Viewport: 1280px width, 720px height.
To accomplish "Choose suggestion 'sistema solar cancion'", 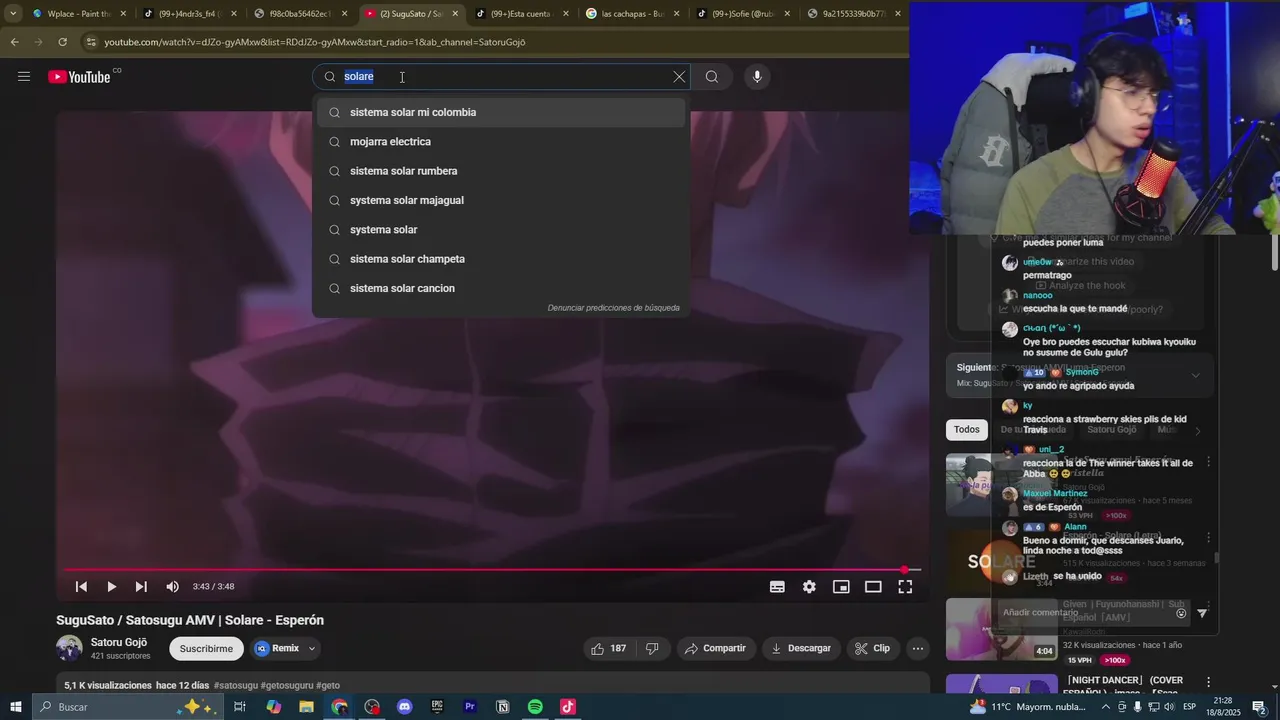I will click(501, 288).
